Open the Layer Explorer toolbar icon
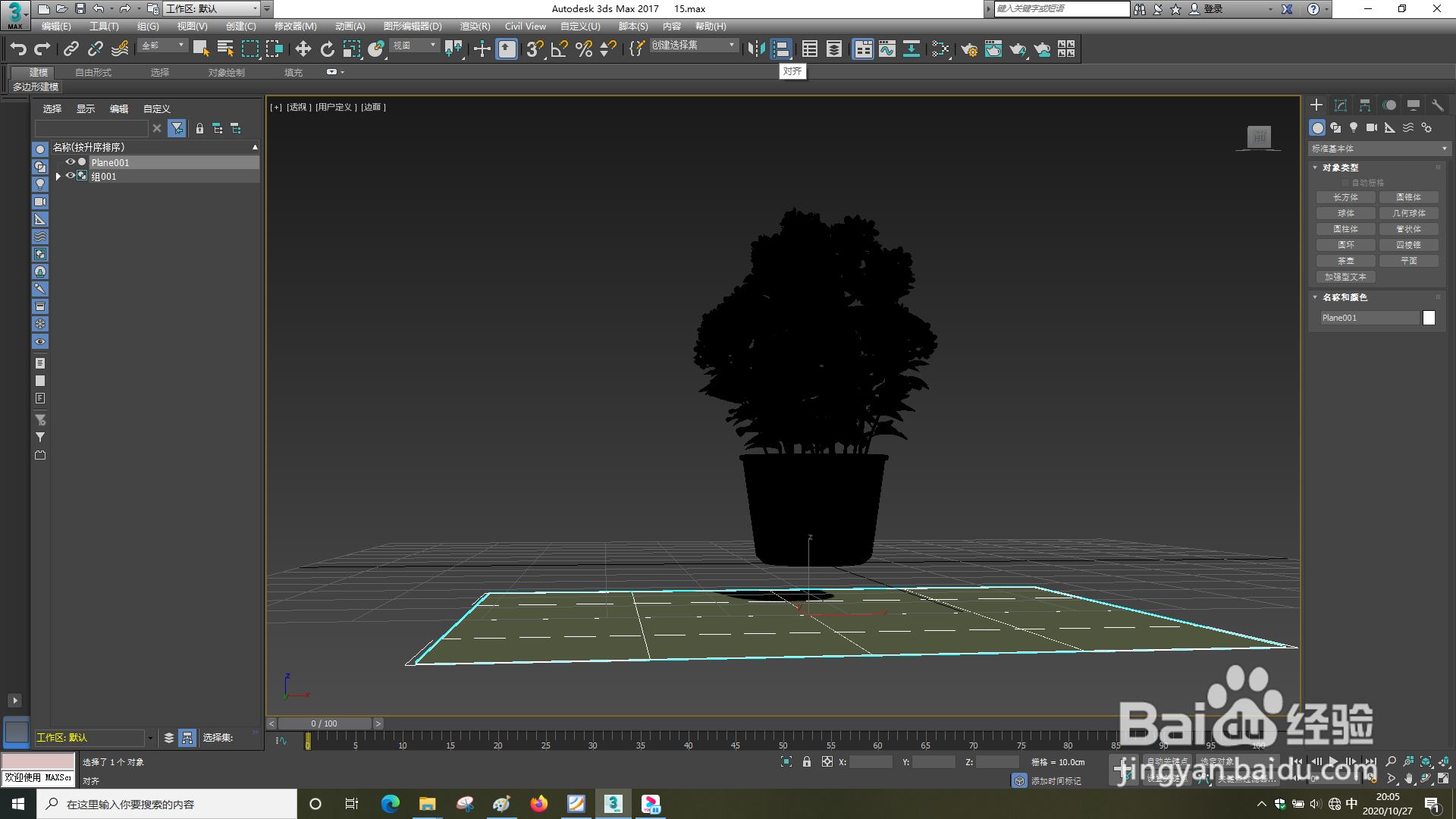1456x819 pixels. coord(833,49)
